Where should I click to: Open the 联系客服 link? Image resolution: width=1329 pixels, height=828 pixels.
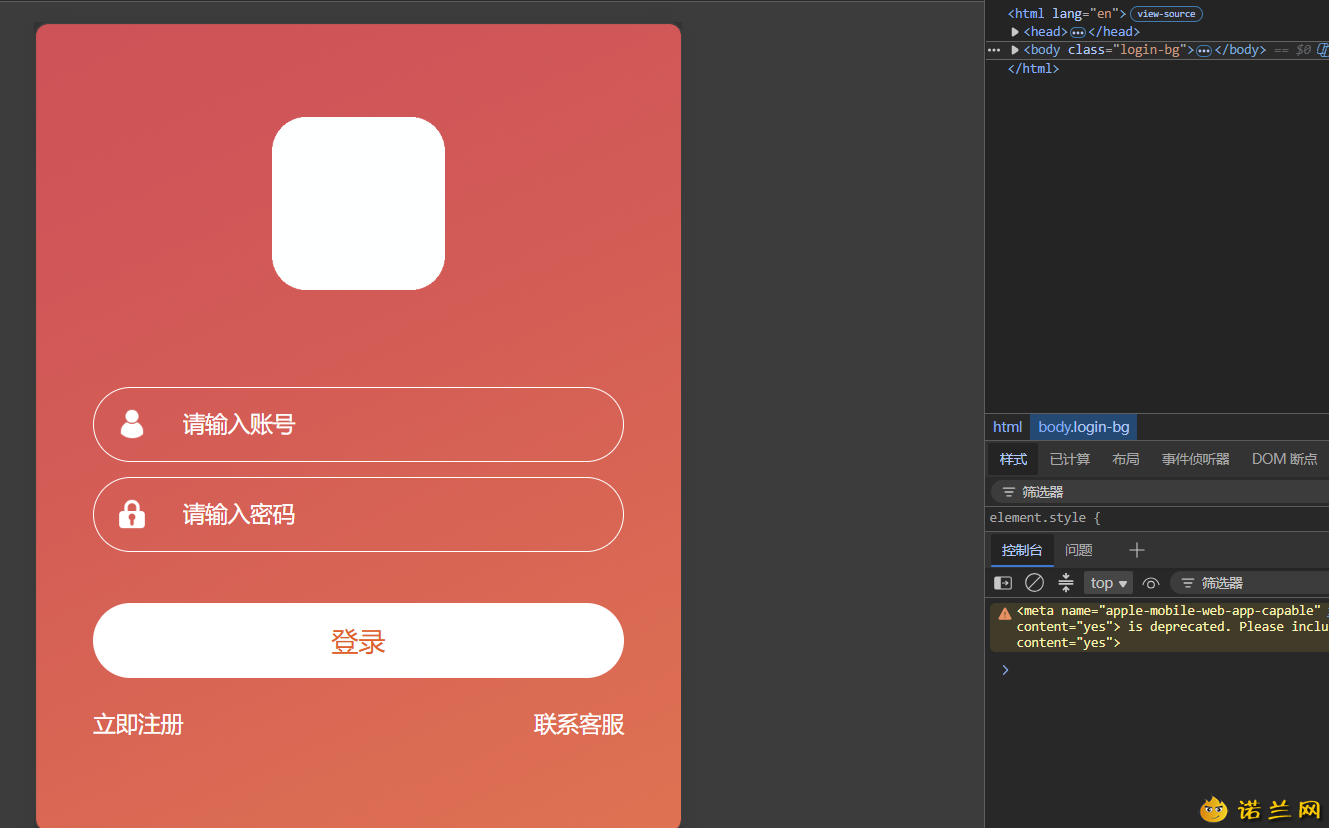(x=579, y=724)
